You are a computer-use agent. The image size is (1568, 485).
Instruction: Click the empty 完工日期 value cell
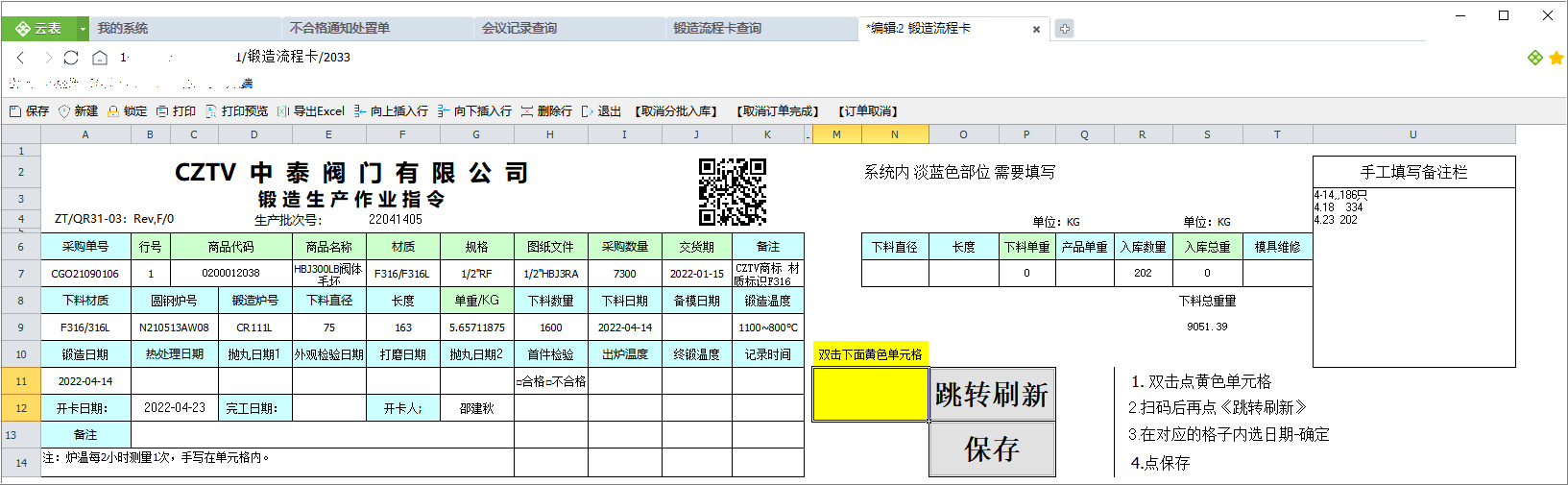(329, 408)
